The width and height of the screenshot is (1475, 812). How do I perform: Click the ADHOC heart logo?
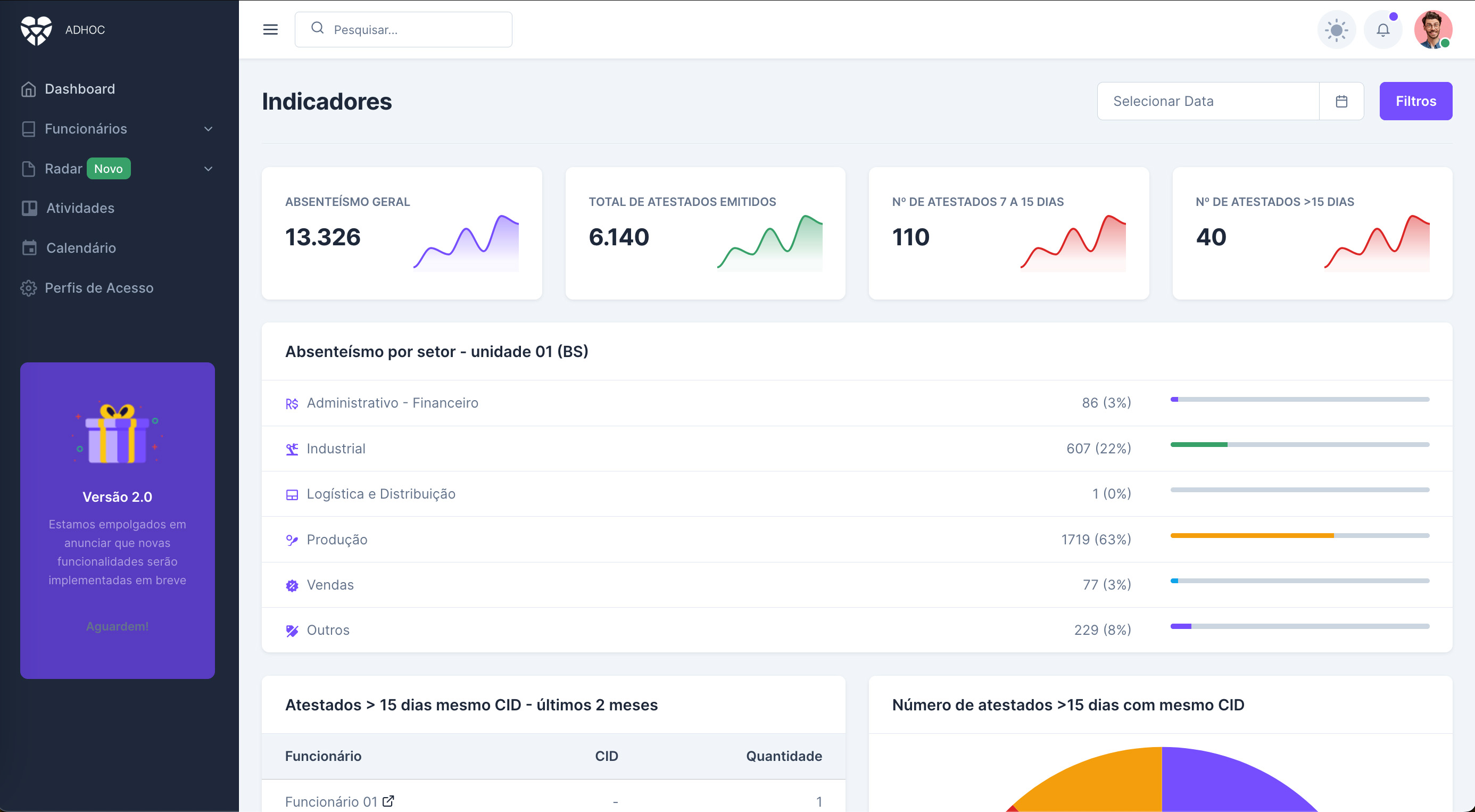pos(36,30)
